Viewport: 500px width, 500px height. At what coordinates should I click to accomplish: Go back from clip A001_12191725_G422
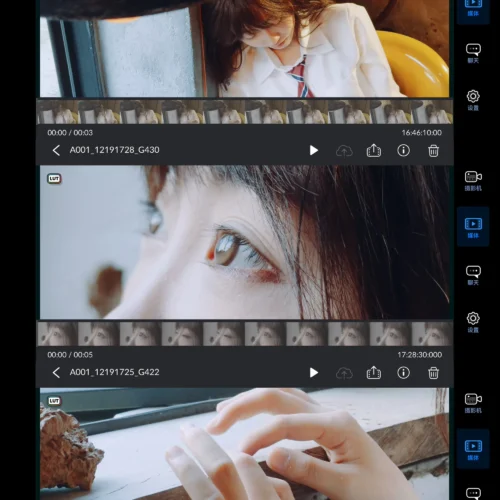pos(56,372)
